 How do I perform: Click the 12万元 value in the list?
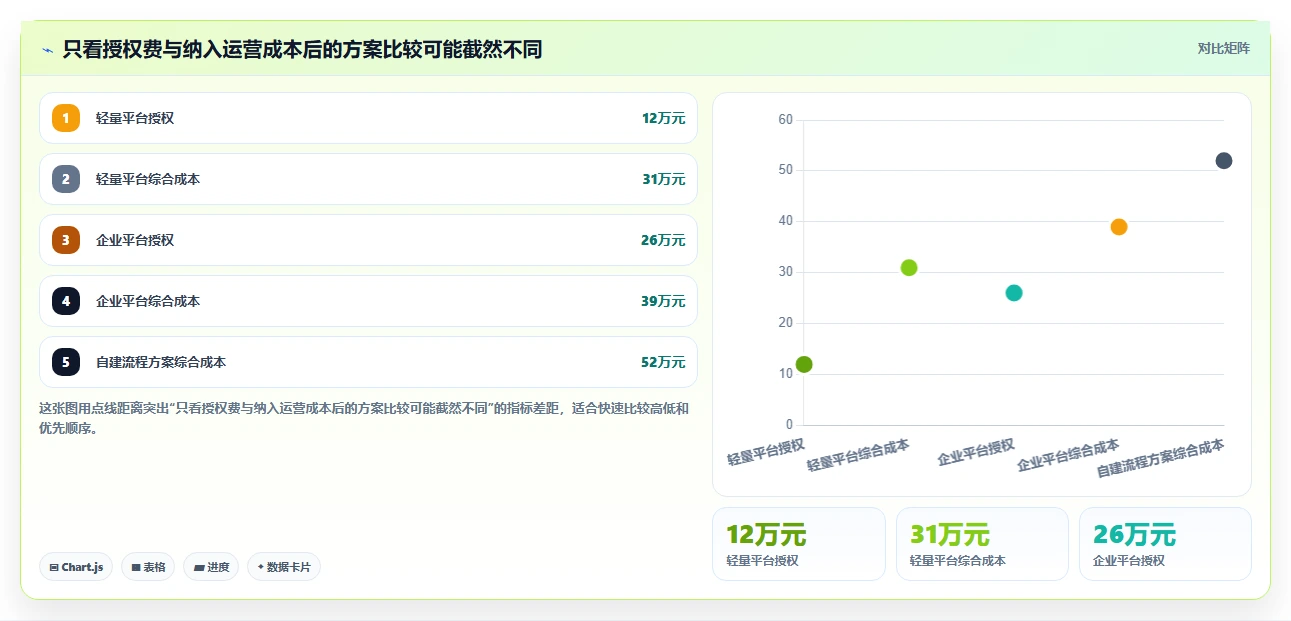[663, 118]
